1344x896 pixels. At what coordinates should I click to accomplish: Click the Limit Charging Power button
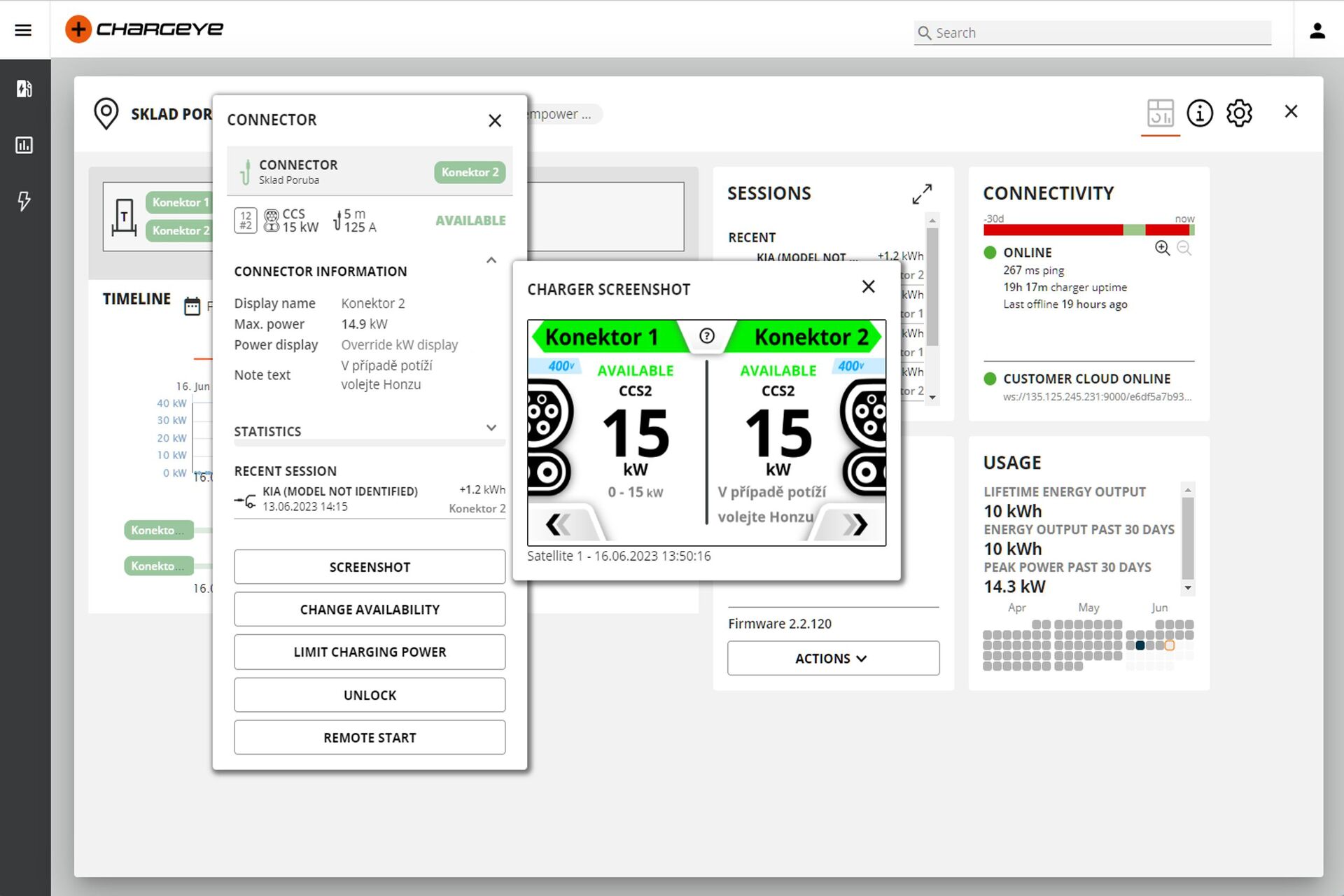click(370, 652)
